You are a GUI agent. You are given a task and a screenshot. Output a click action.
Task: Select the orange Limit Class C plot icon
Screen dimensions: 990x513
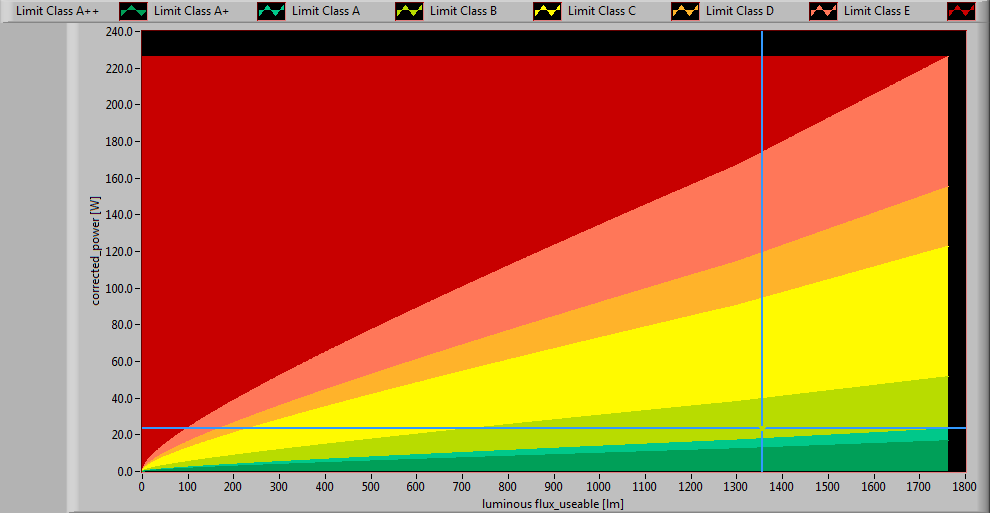click(x=686, y=11)
